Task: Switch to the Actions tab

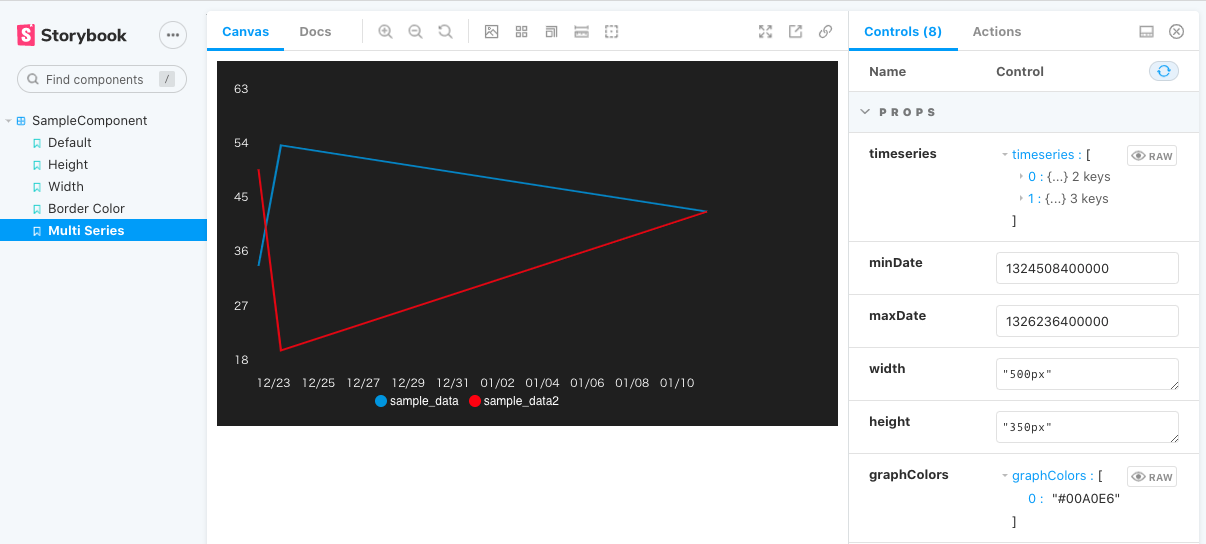Action: (x=997, y=31)
